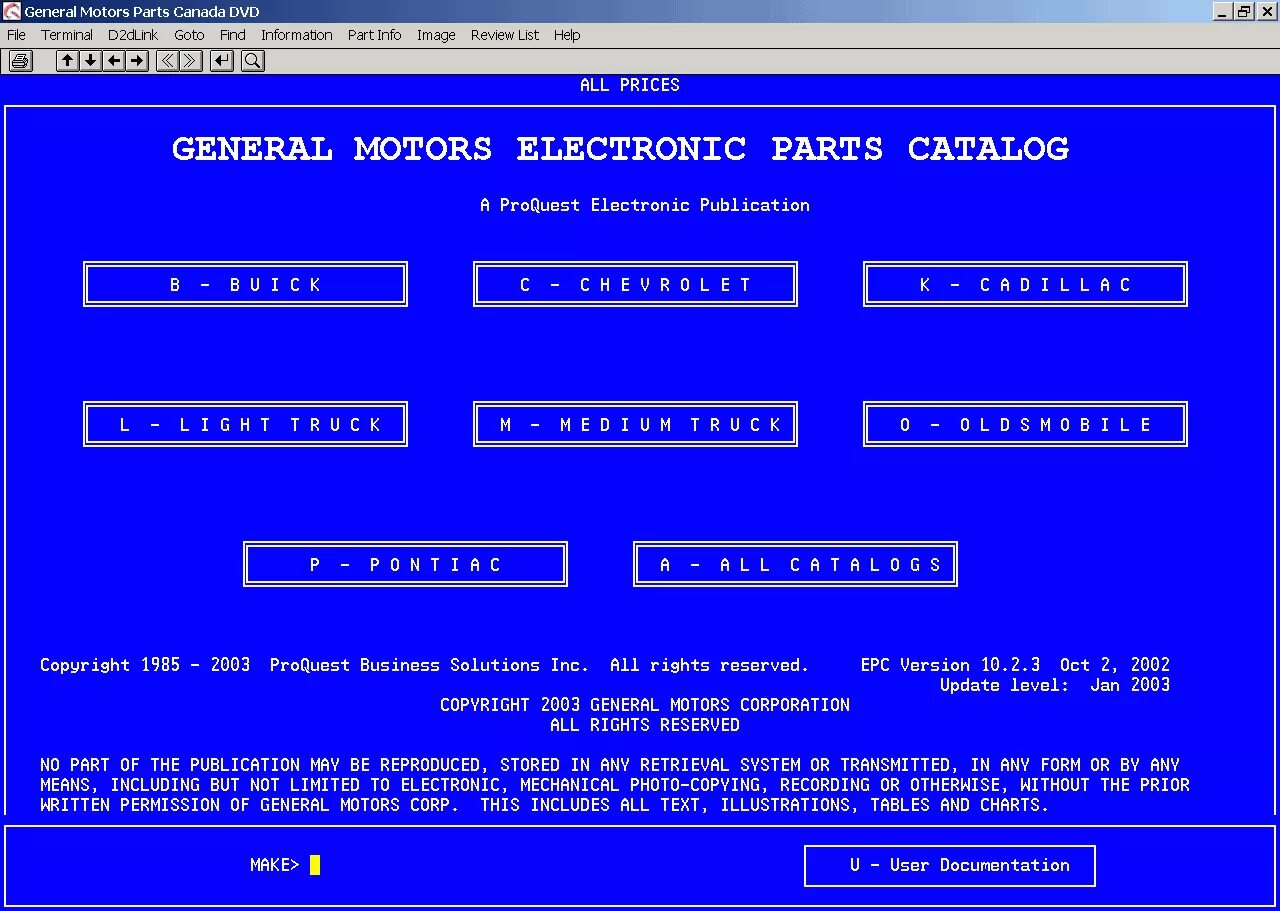Click 'COPYRIGHT 2003 GENERAL MOTORS CORPORATION' line
The width and height of the screenshot is (1280, 911).
(x=645, y=705)
